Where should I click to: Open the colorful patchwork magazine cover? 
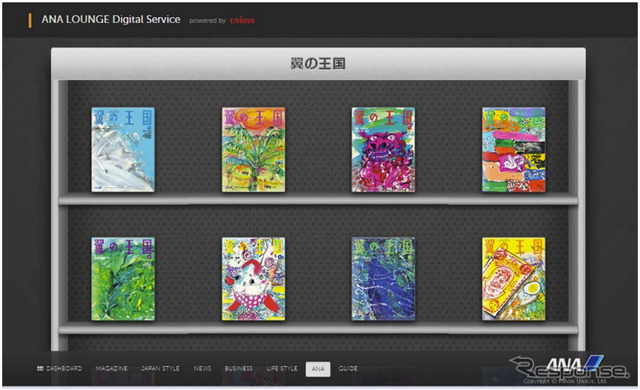pyautogui.click(x=513, y=149)
